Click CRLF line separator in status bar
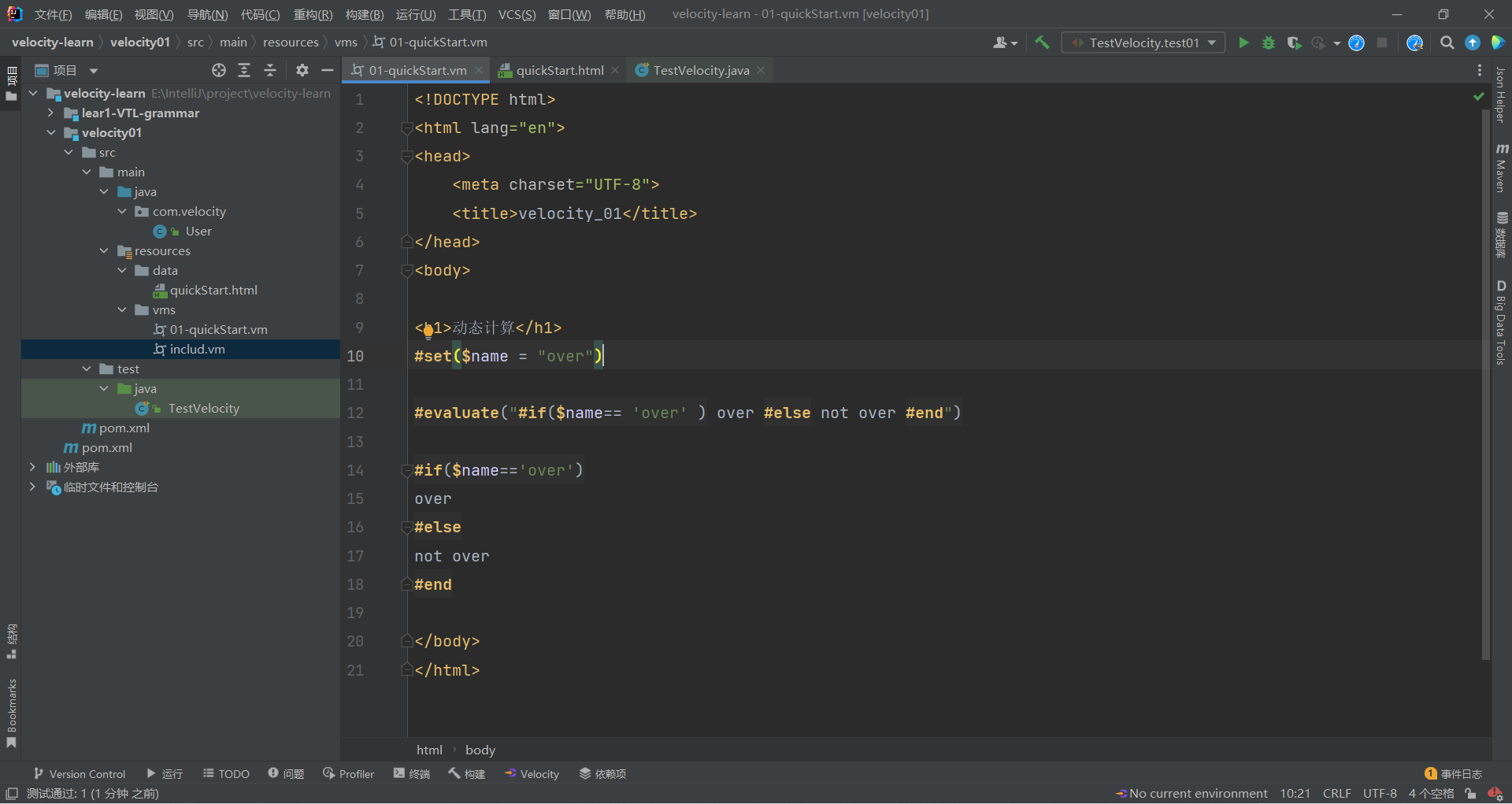This screenshot has height=804, width=1512. click(1336, 793)
